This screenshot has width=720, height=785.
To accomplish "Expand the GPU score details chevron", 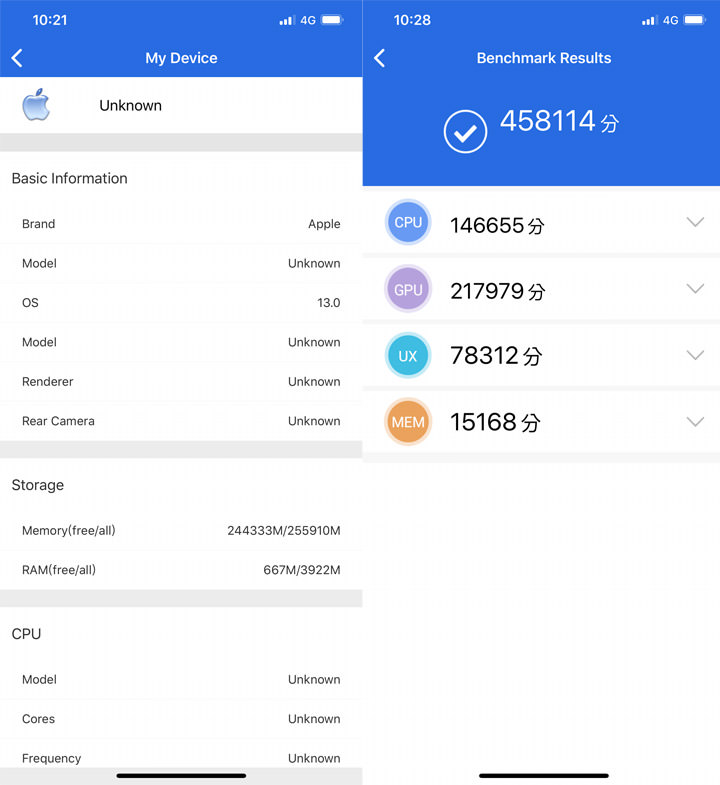I will pyautogui.click(x=695, y=289).
